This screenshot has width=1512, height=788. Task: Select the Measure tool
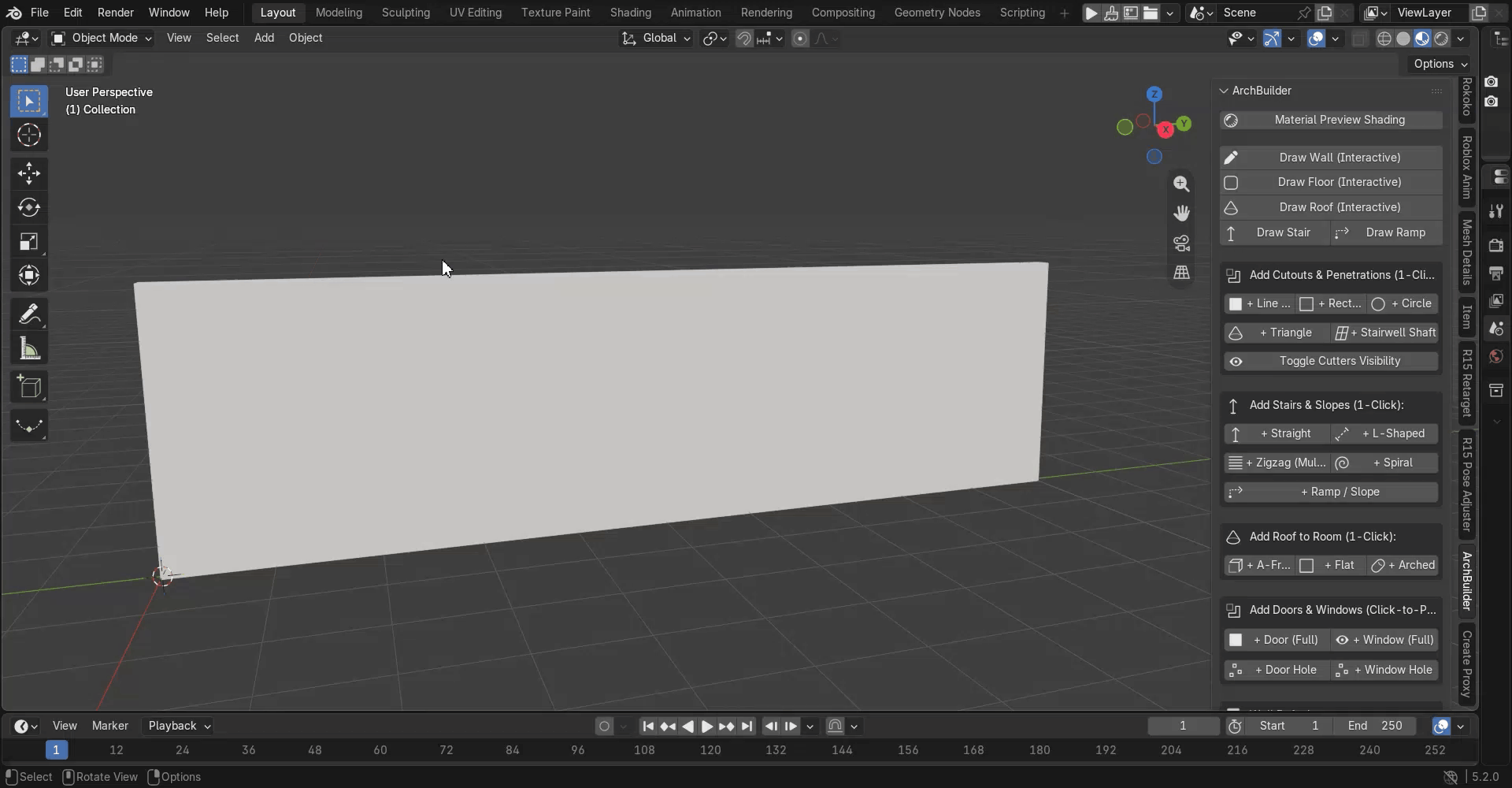tap(29, 348)
